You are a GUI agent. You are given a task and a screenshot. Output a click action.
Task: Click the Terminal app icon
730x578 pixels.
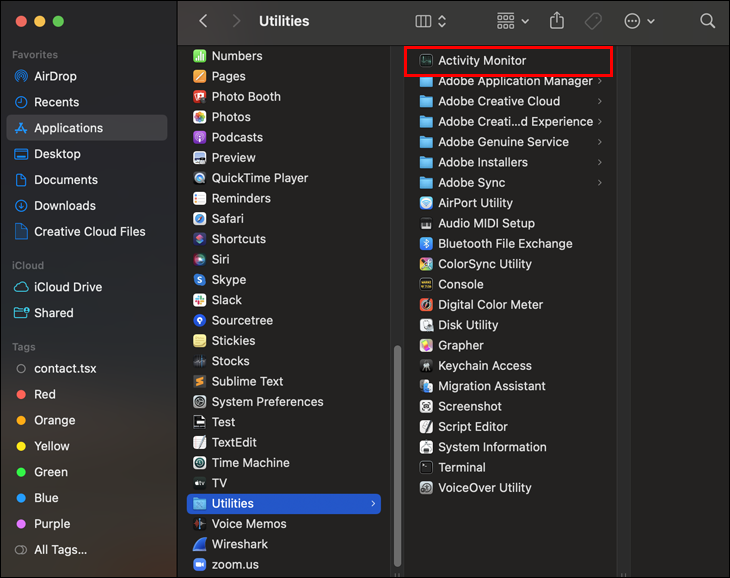(426, 467)
